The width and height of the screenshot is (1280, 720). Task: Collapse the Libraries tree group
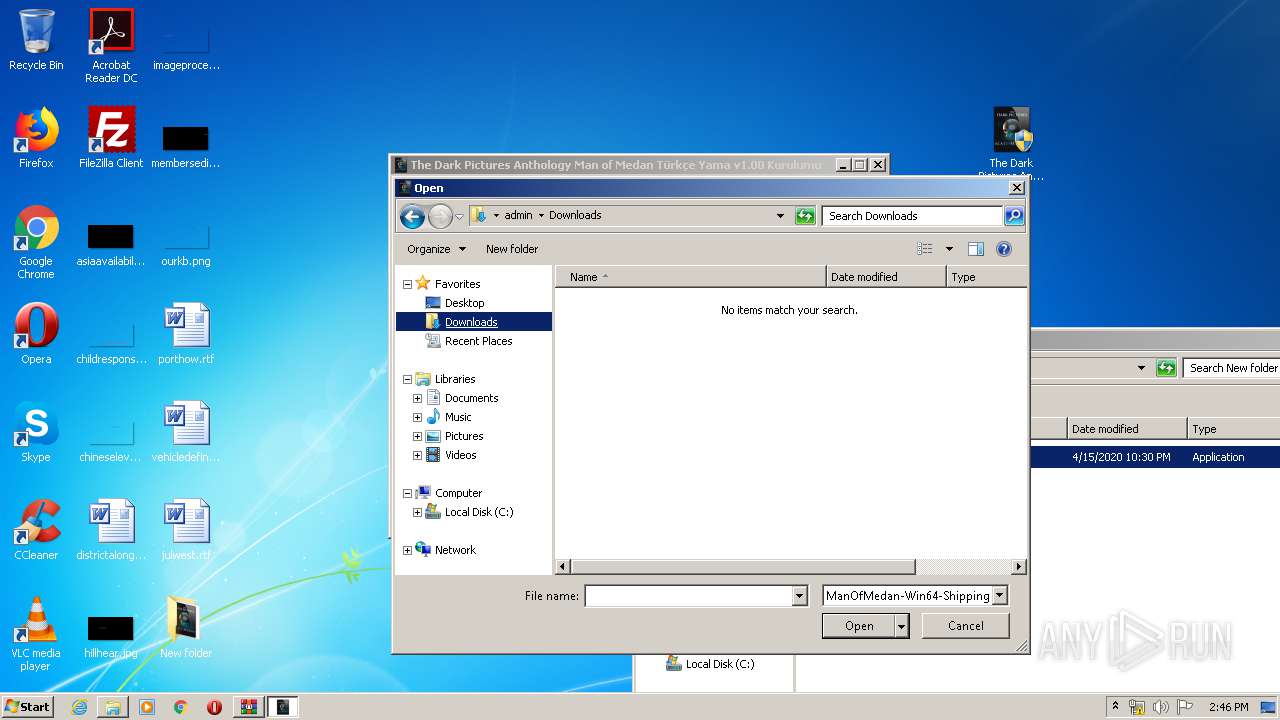(407, 379)
